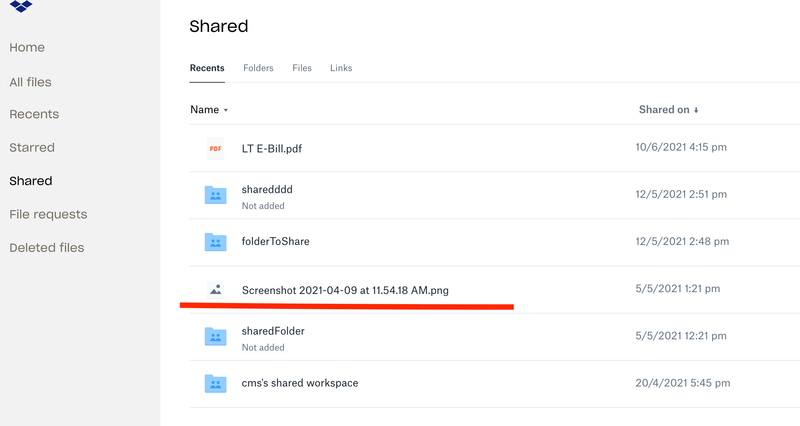Click the folderToShare folder icon
This screenshot has height=426, width=800.
click(215, 242)
